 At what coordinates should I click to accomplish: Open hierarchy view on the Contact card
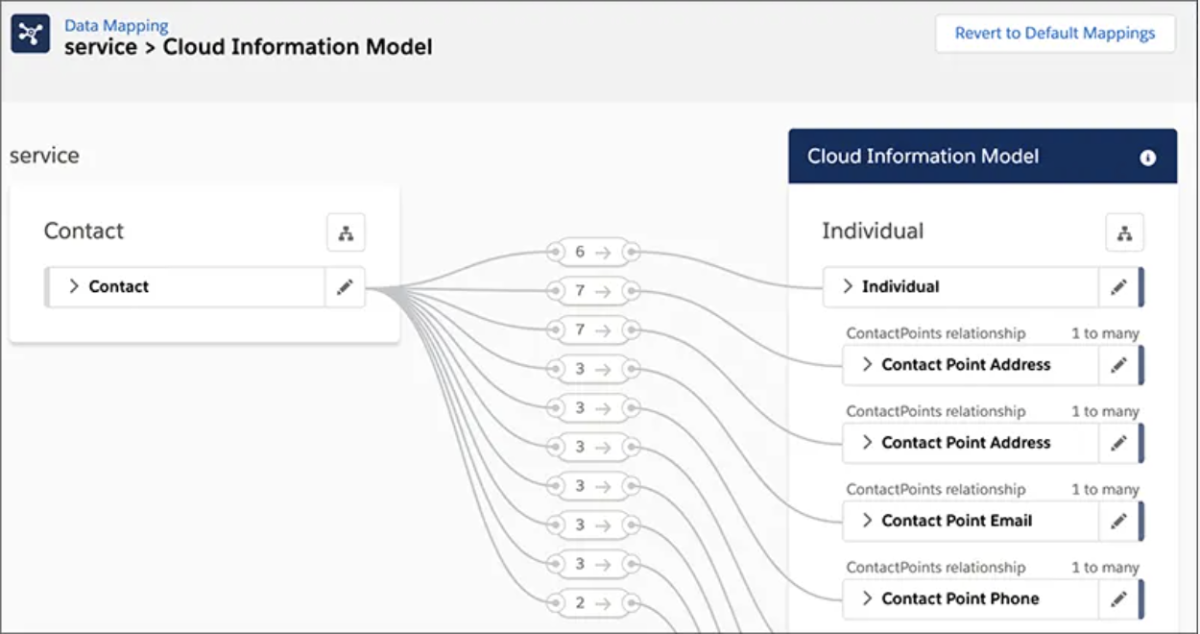pyautogui.click(x=345, y=232)
